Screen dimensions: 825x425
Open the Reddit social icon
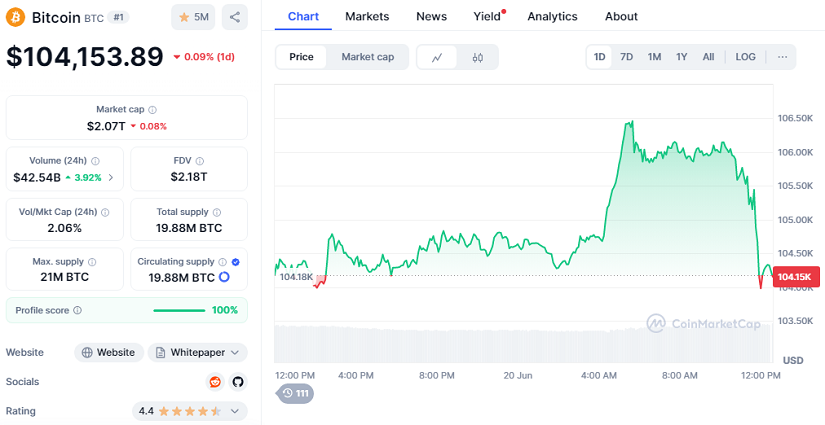tap(215, 382)
